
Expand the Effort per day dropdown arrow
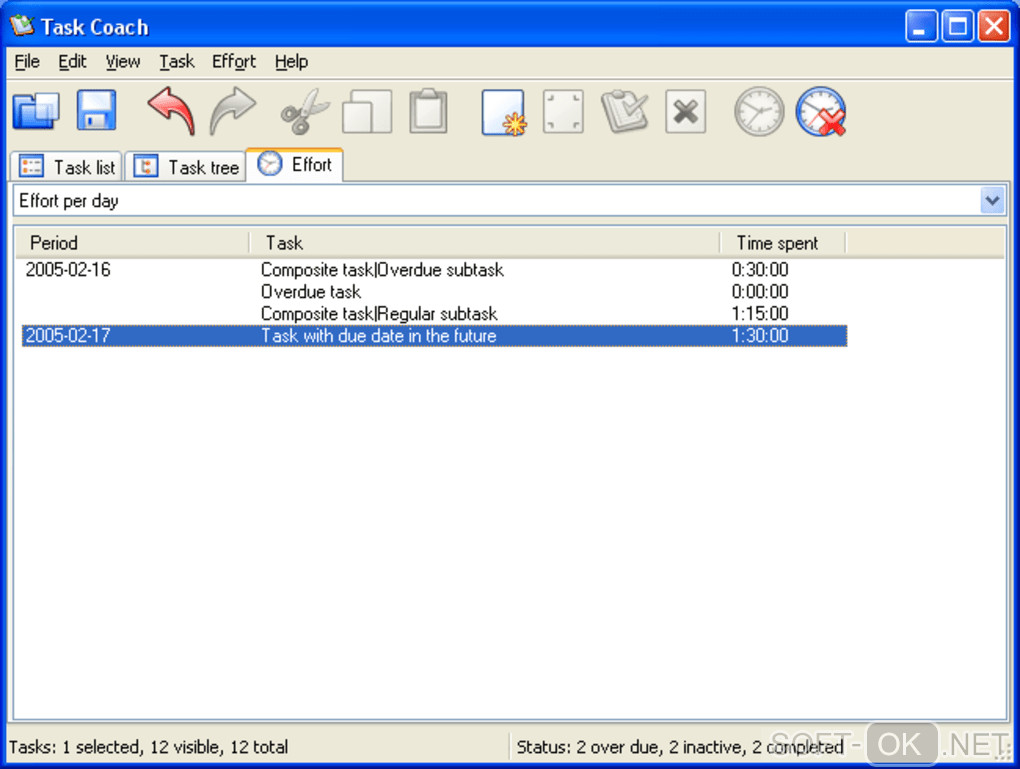point(992,200)
